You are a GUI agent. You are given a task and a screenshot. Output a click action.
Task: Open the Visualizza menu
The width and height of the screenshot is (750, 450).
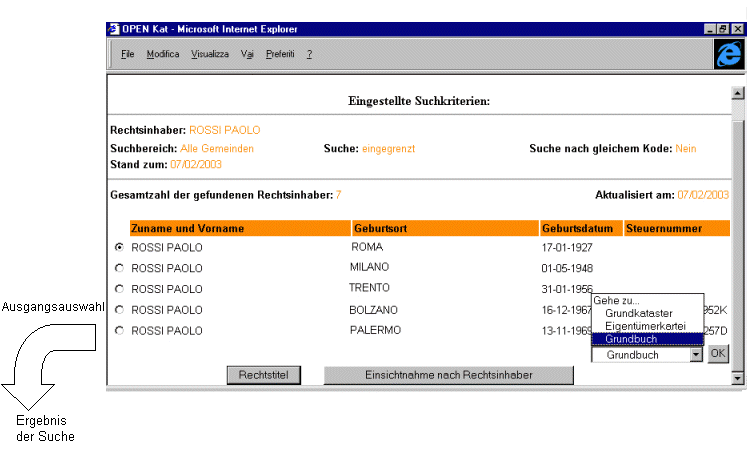pyautogui.click(x=210, y=53)
